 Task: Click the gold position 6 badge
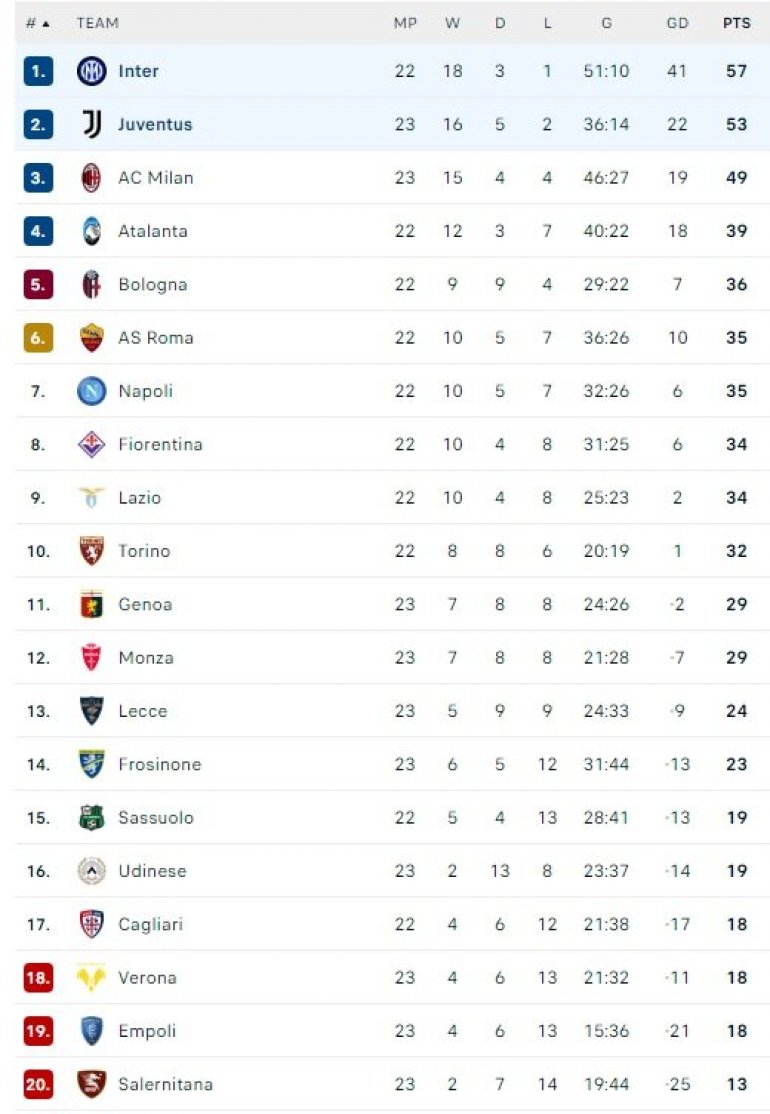(38, 338)
